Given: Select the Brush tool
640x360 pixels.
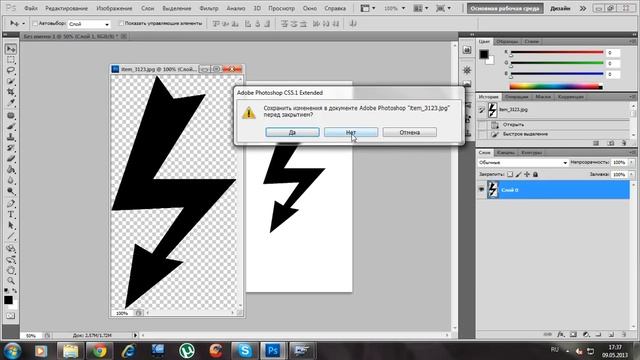Looking at the screenshot, I should pyautogui.click(x=11, y=127).
